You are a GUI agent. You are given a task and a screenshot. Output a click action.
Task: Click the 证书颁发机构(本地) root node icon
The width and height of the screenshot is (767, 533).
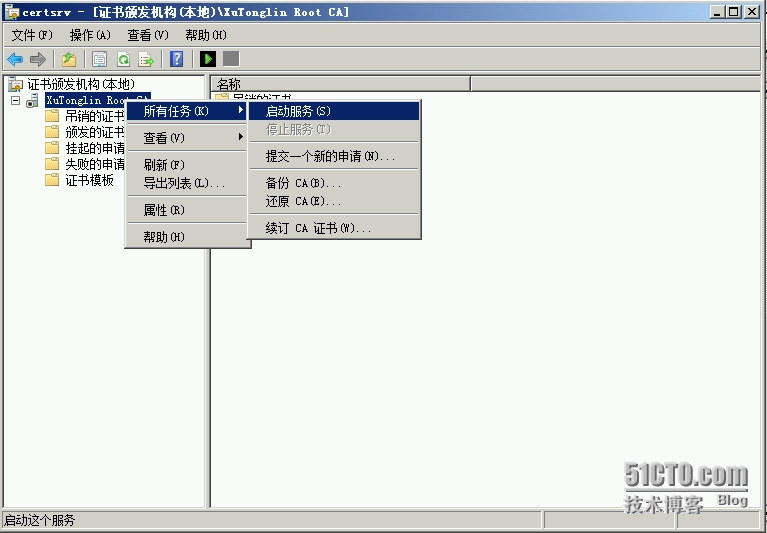pyautogui.click(x=16, y=85)
